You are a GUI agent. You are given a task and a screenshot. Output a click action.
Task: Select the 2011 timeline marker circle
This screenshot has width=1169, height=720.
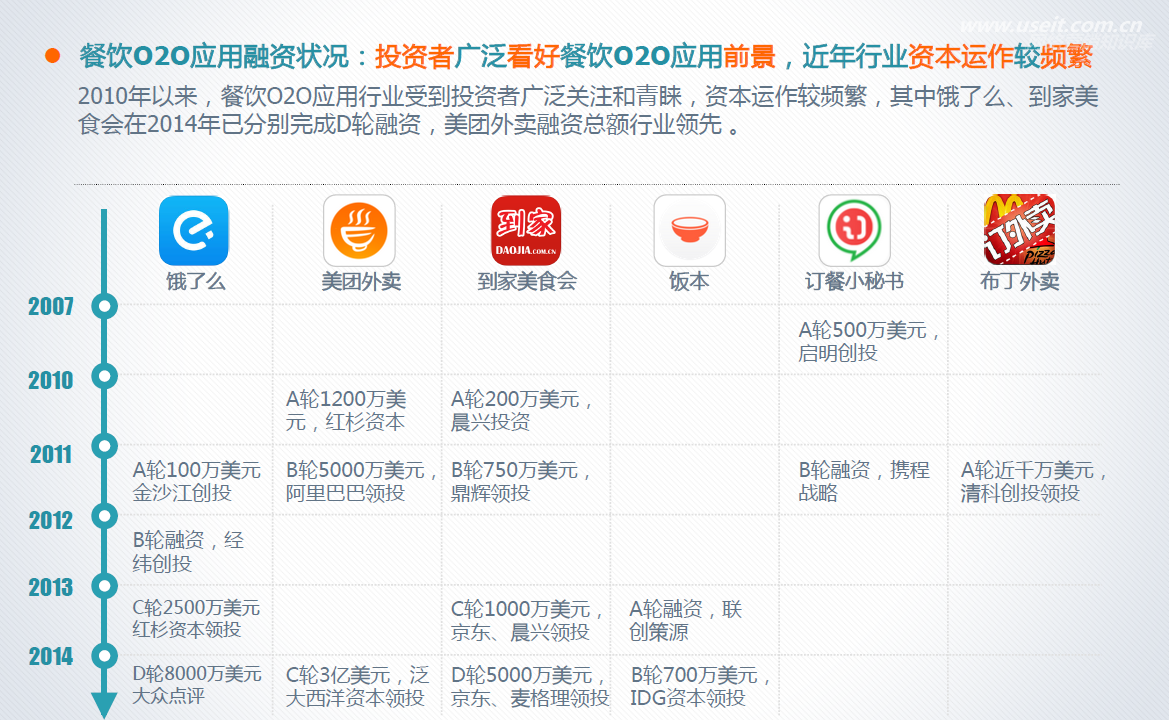point(104,446)
